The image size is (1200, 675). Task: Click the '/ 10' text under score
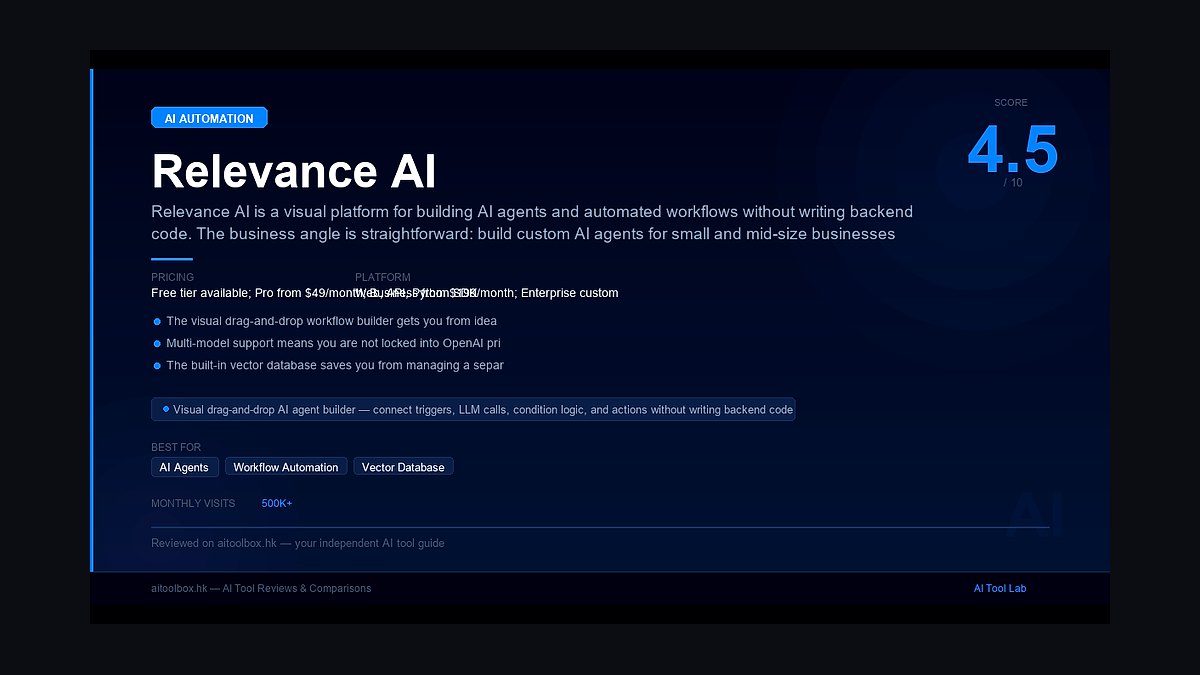coord(1013,183)
